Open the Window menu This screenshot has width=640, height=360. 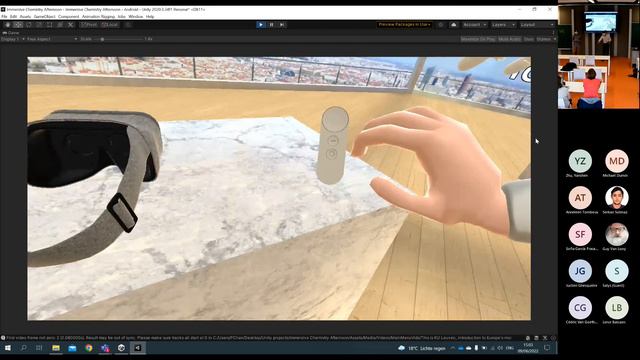point(136,17)
